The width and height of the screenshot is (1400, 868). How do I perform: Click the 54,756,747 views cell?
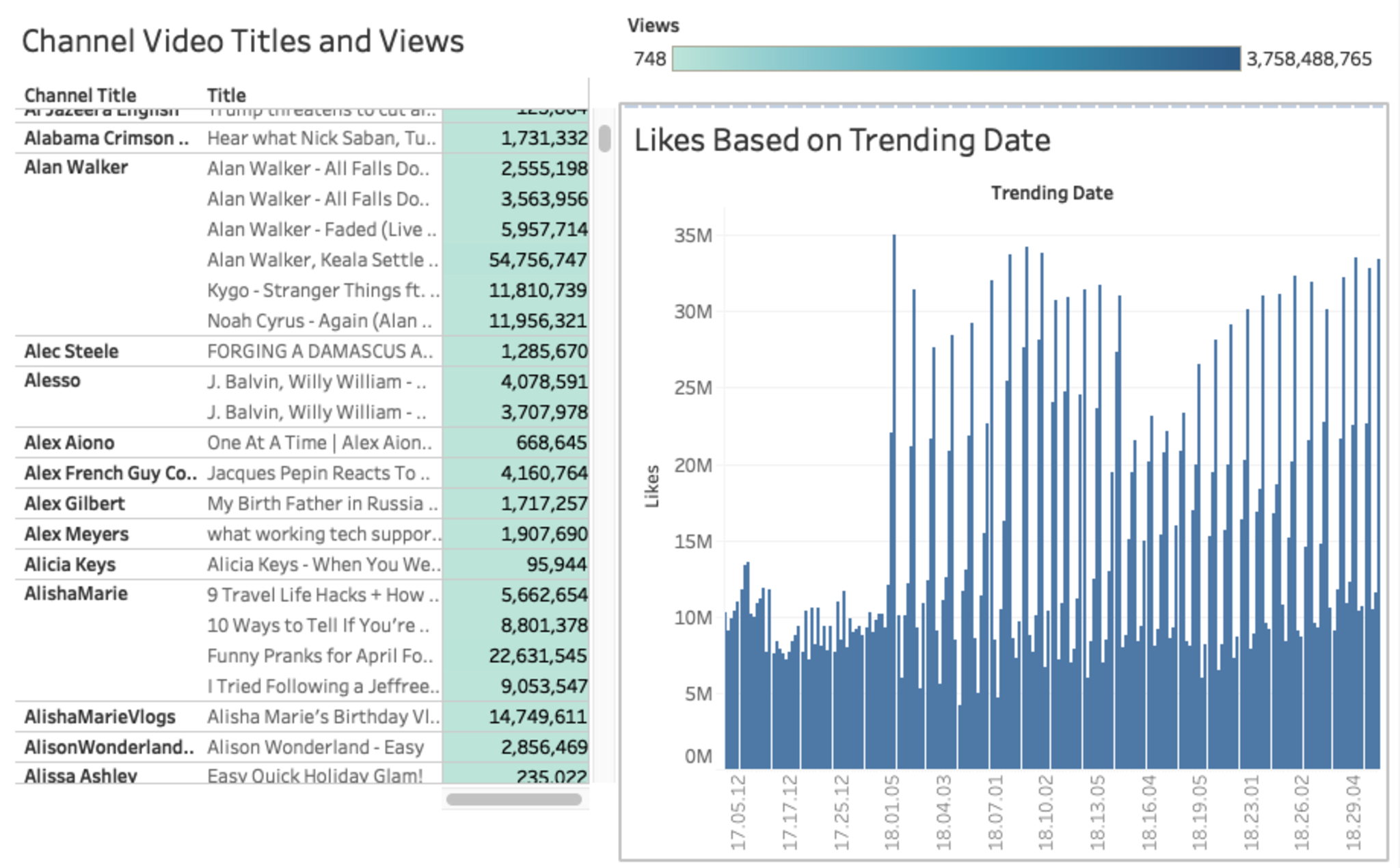pos(537,260)
